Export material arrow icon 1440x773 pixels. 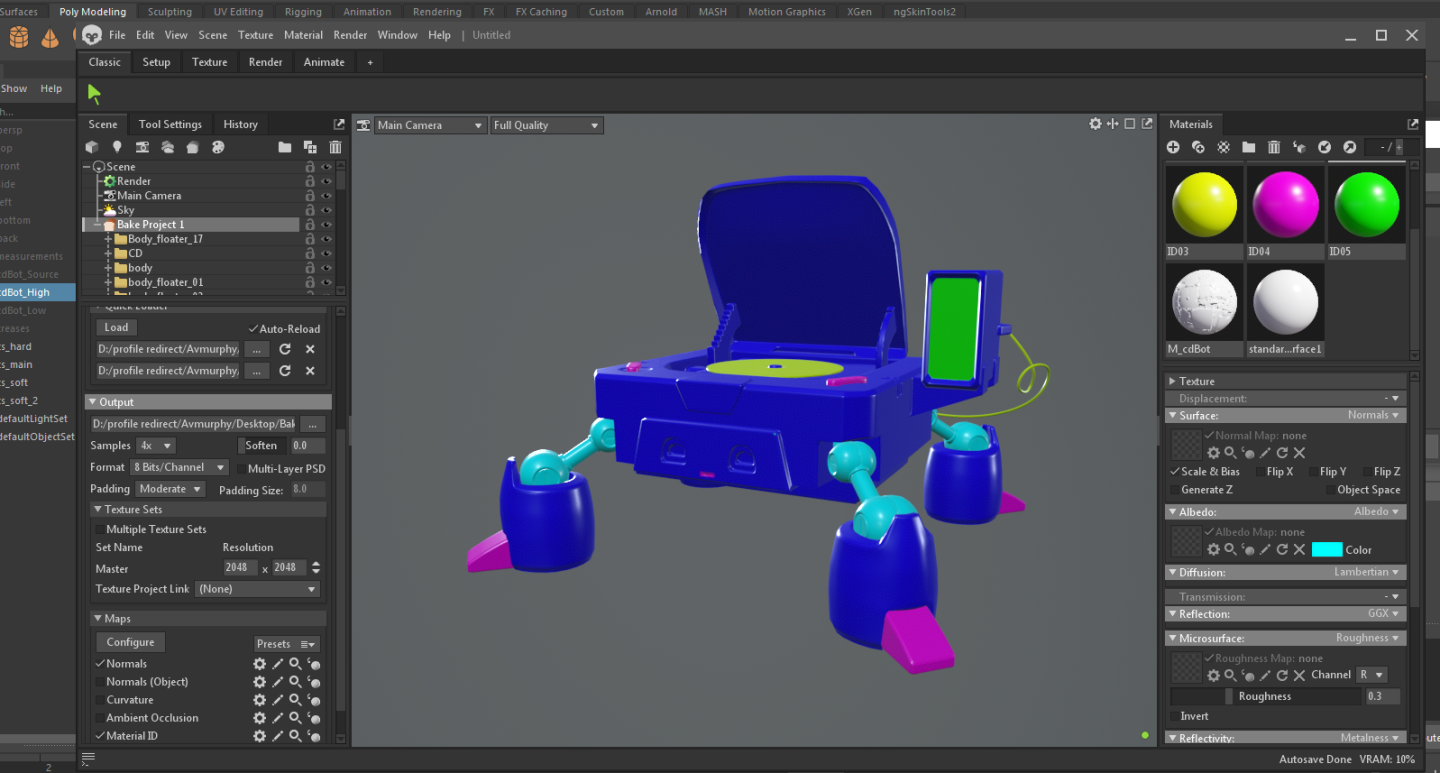pos(1349,147)
